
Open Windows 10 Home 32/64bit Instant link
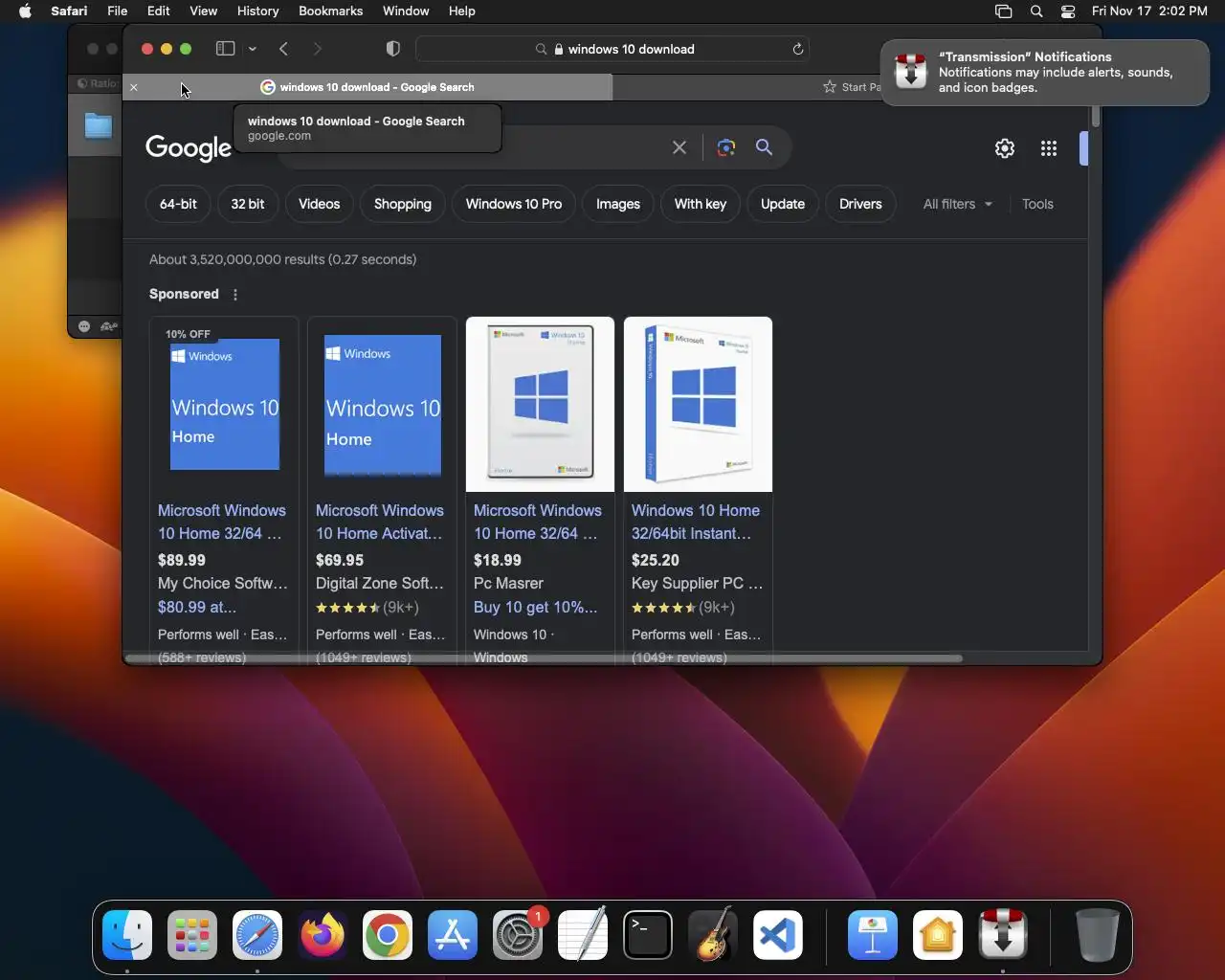(696, 522)
